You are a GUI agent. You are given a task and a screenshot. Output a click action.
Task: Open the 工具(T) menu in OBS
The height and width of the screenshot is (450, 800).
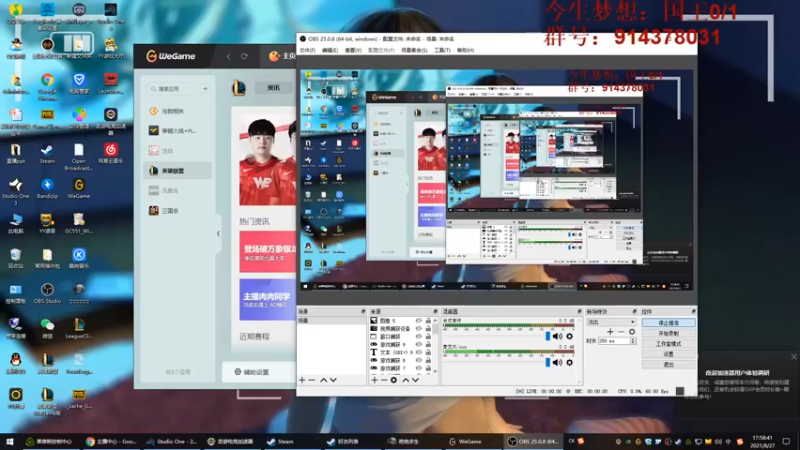(x=442, y=50)
